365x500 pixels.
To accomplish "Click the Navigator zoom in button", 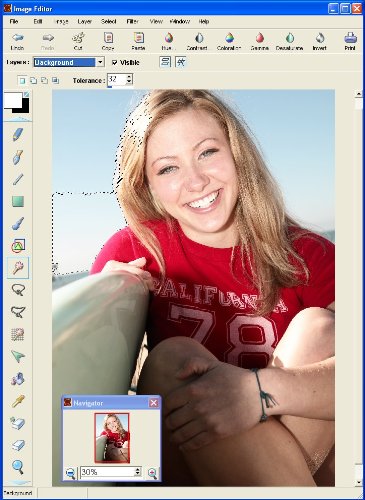I will (x=152, y=473).
